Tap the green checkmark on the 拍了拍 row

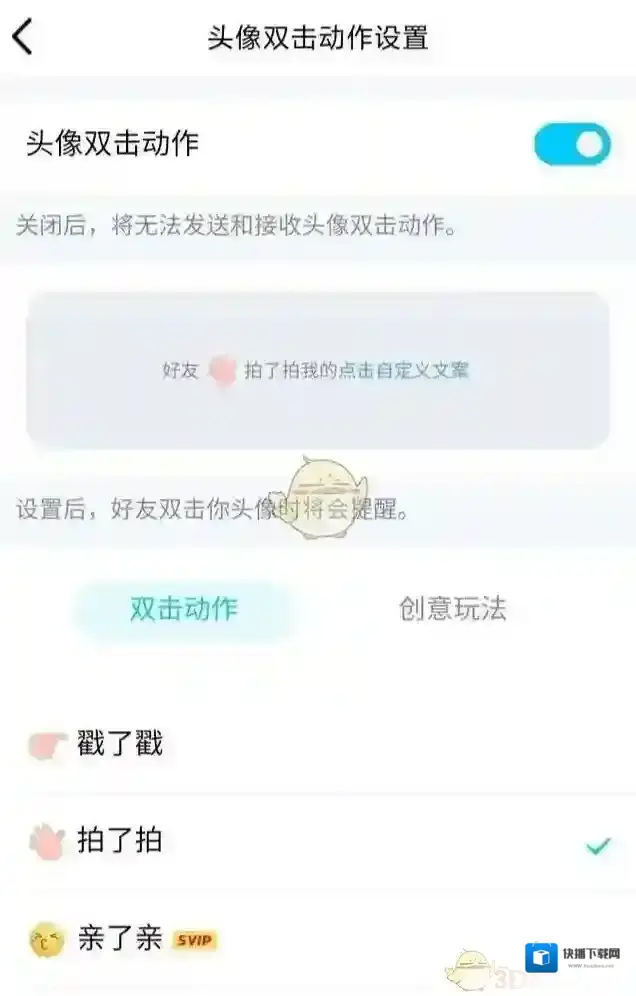(x=598, y=845)
